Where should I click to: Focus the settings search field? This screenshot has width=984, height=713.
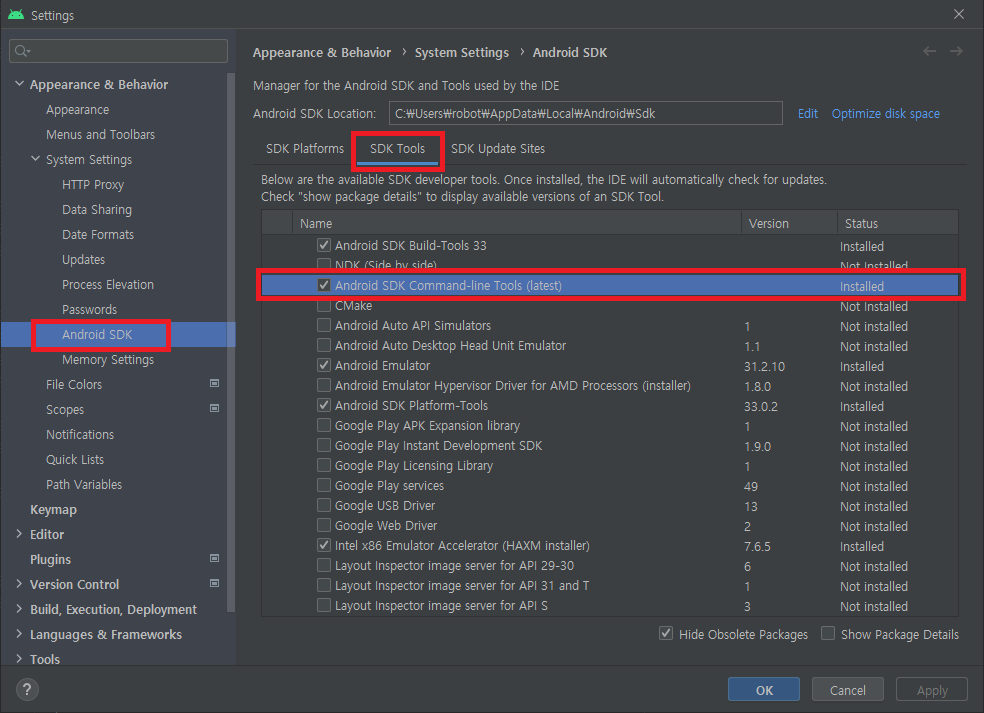(119, 51)
